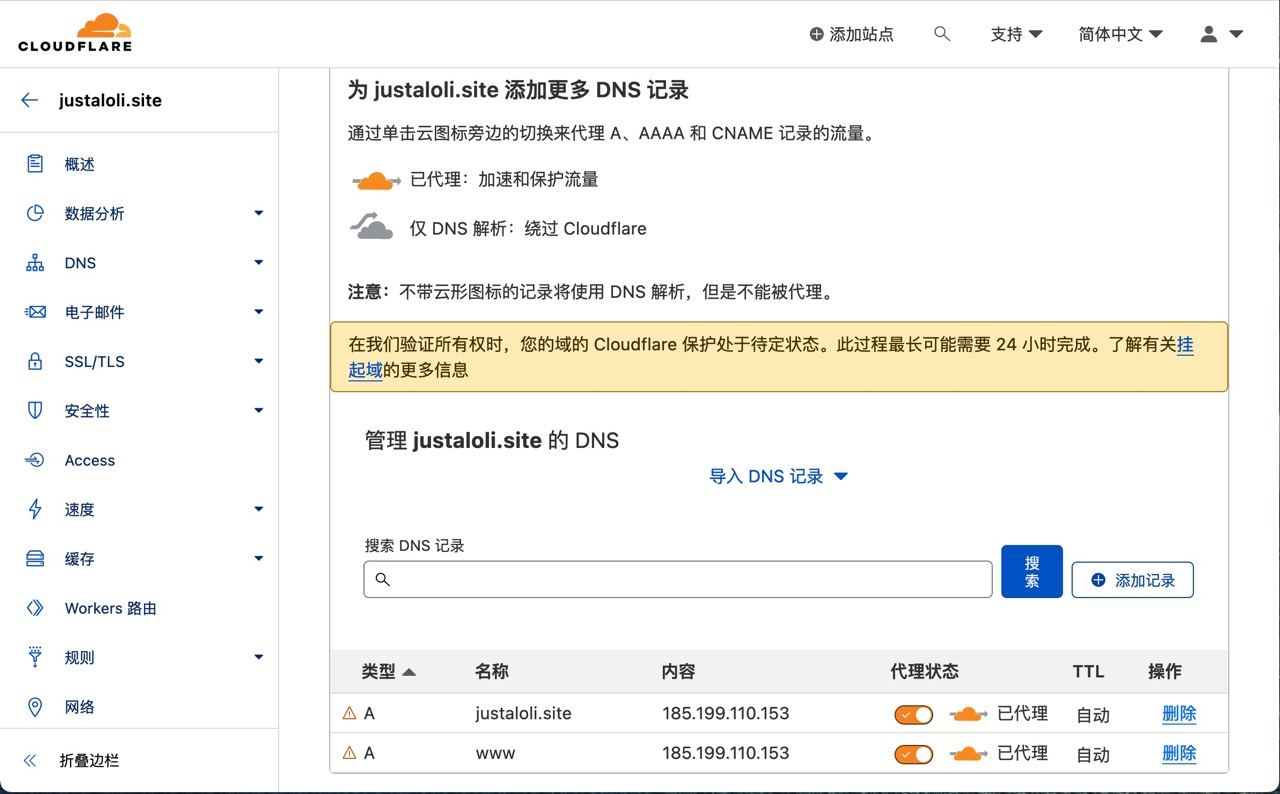The image size is (1280, 794).
Task: Open Workers 路由 in the sidebar
Action: click(x=111, y=608)
